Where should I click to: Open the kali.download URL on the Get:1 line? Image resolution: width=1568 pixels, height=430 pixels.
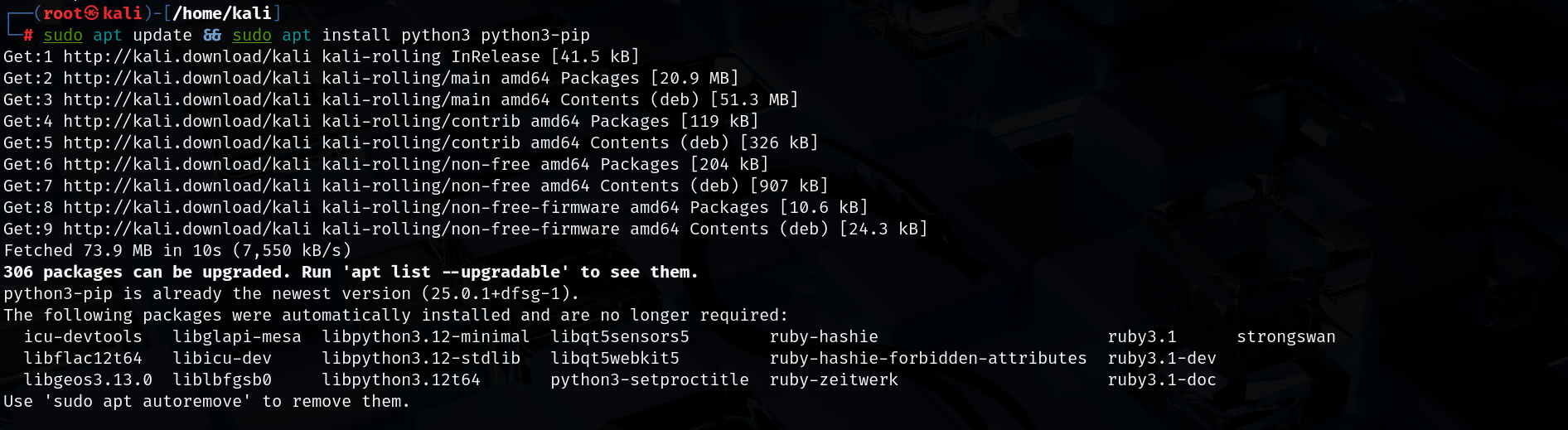coord(186,56)
